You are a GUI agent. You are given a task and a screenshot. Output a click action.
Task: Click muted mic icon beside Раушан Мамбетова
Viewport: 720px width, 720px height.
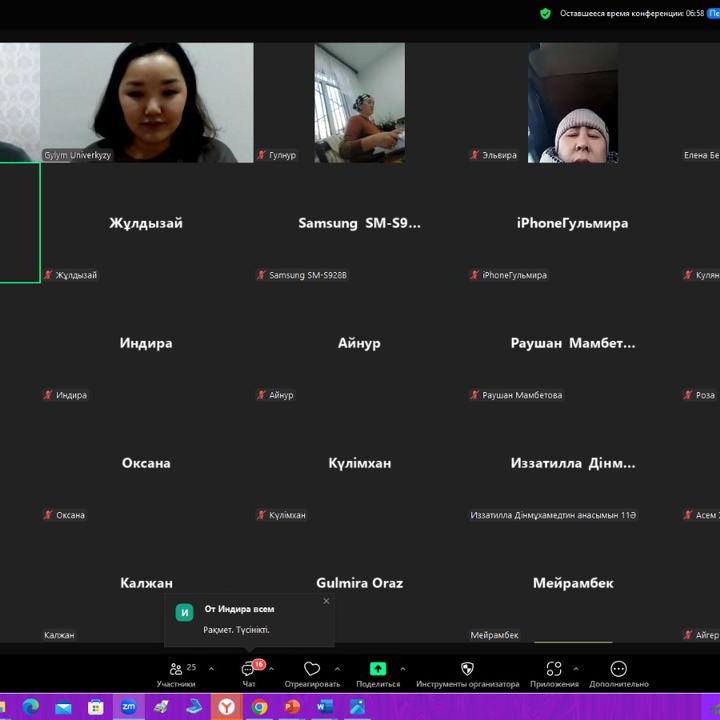coord(475,395)
